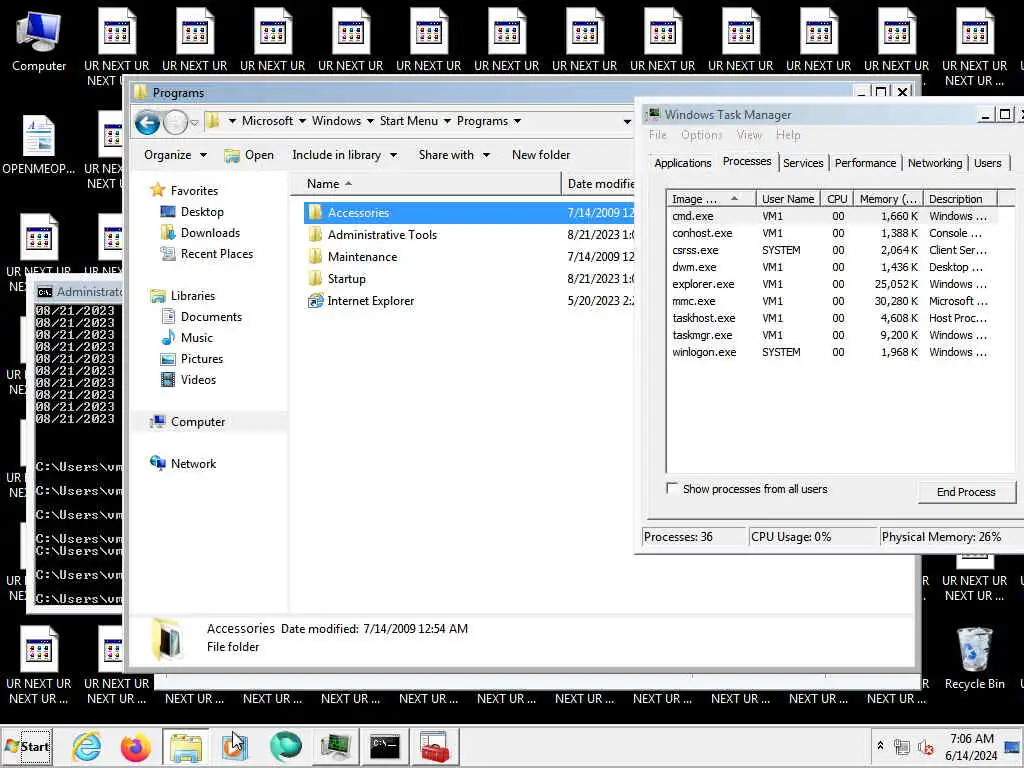This screenshot has width=1024, height=768.
Task: Open the recent pages dropdown next to Forward
Action: click(194, 123)
